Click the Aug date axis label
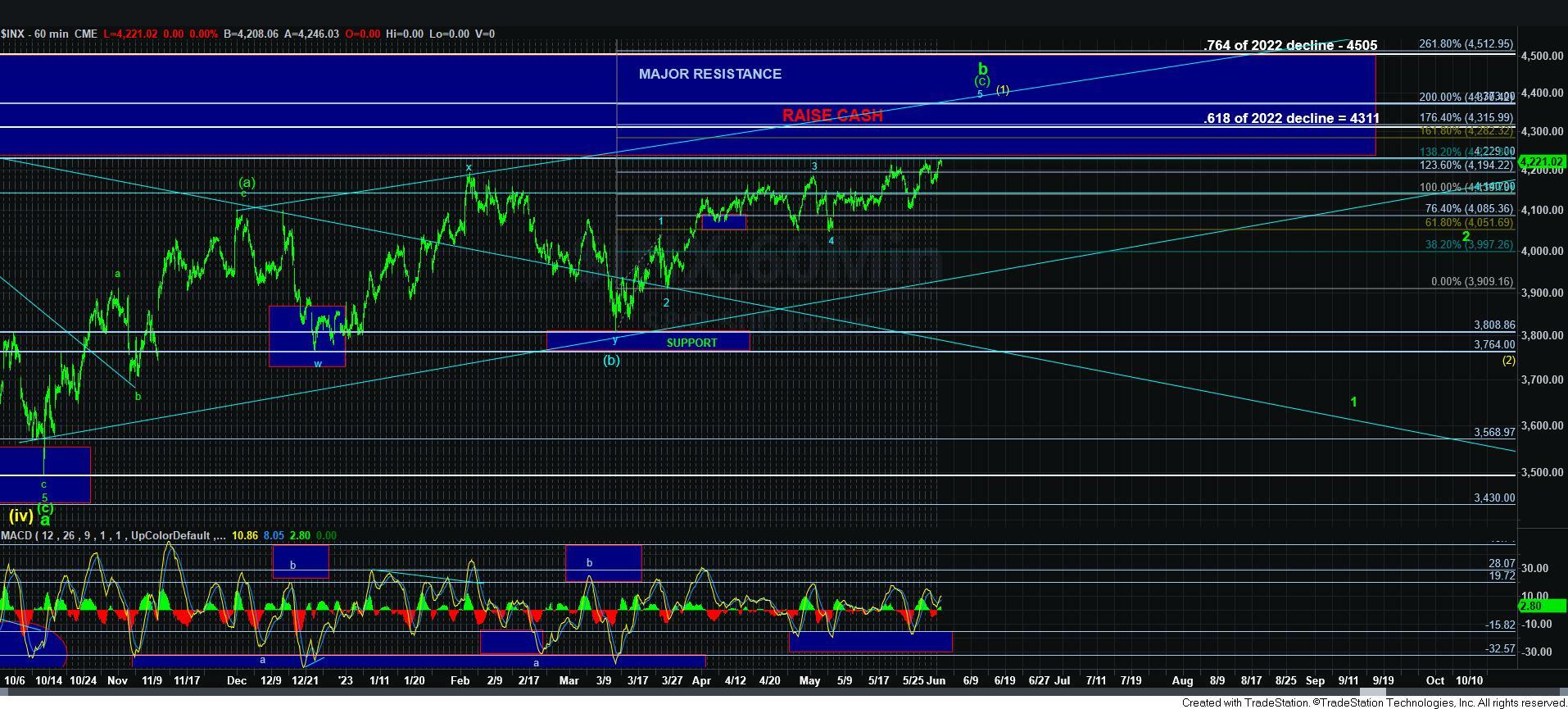The width and height of the screenshot is (1568, 709). [x=1182, y=680]
